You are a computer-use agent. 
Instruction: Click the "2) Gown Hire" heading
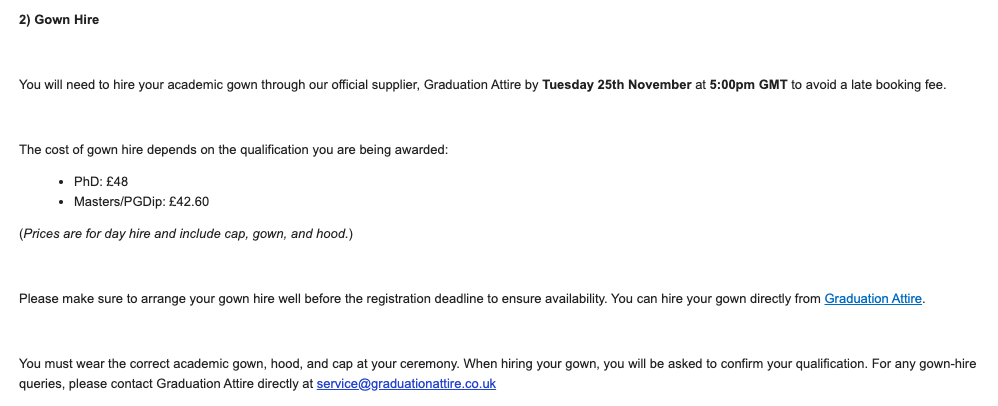(59, 19)
